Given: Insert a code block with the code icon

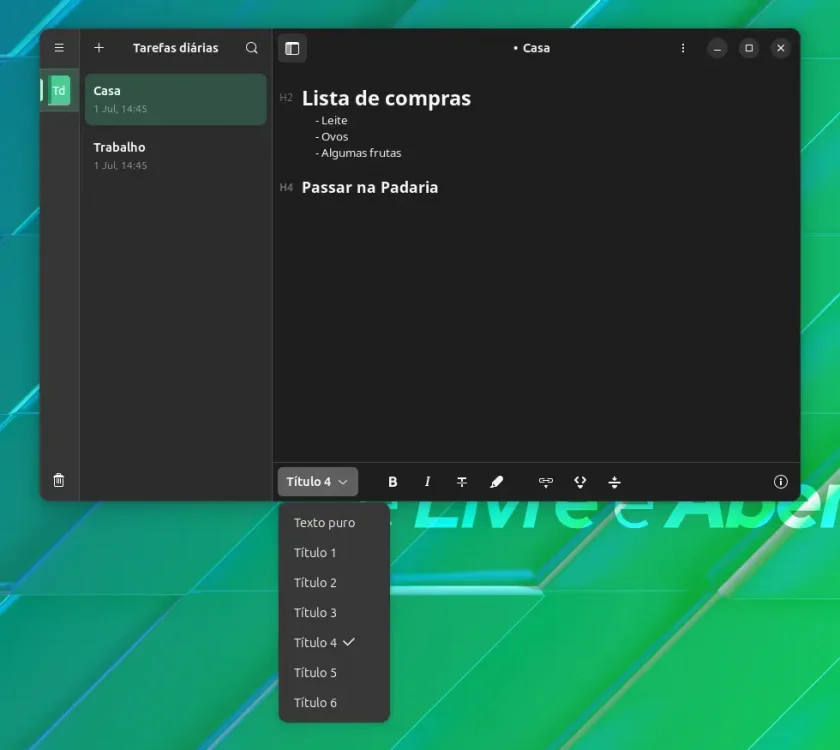Looking at the screenshot, I should tap(580, 482).
